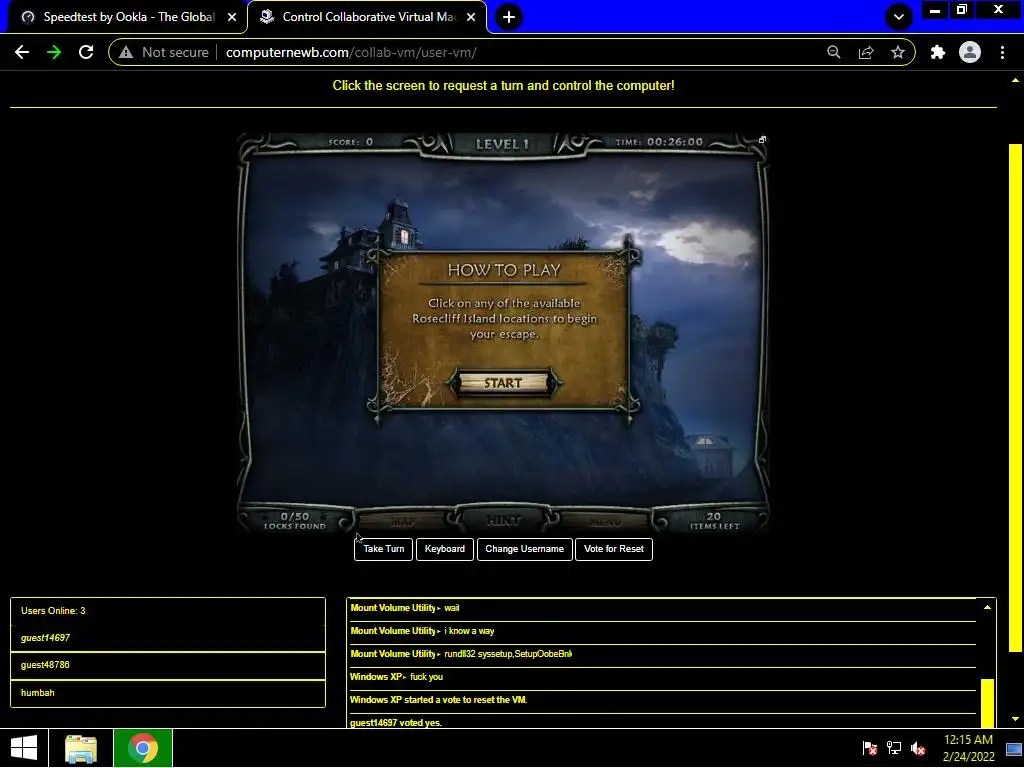The height and width of the screenshot is (768, 1024).
Task: Click the MENU button in the game
Action: pos(605,522)
